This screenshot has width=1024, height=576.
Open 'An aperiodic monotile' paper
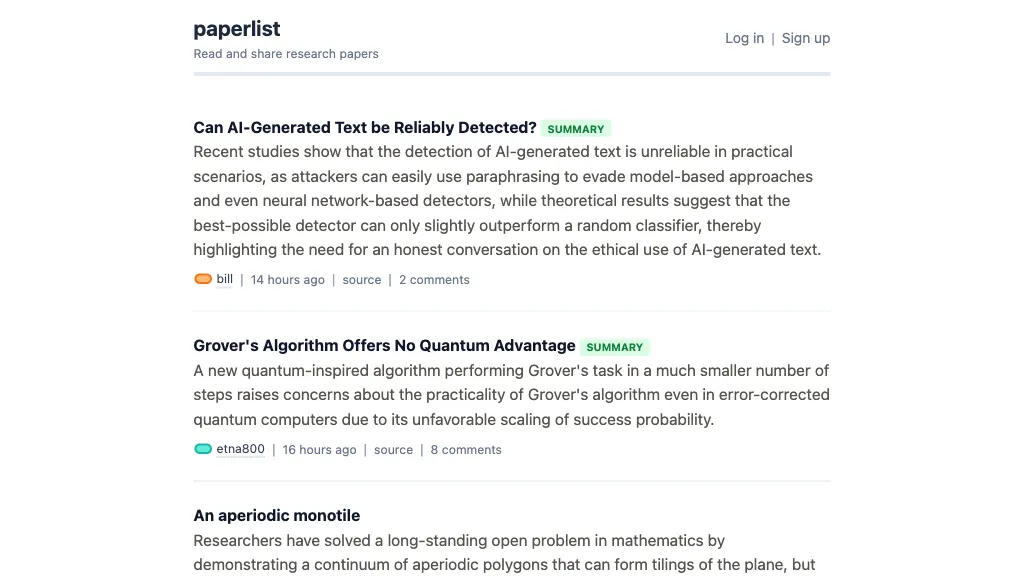[277, 516]
